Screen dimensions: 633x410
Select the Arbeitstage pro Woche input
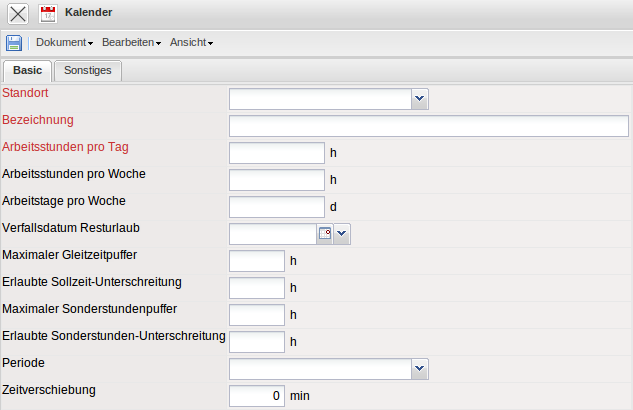276,206
